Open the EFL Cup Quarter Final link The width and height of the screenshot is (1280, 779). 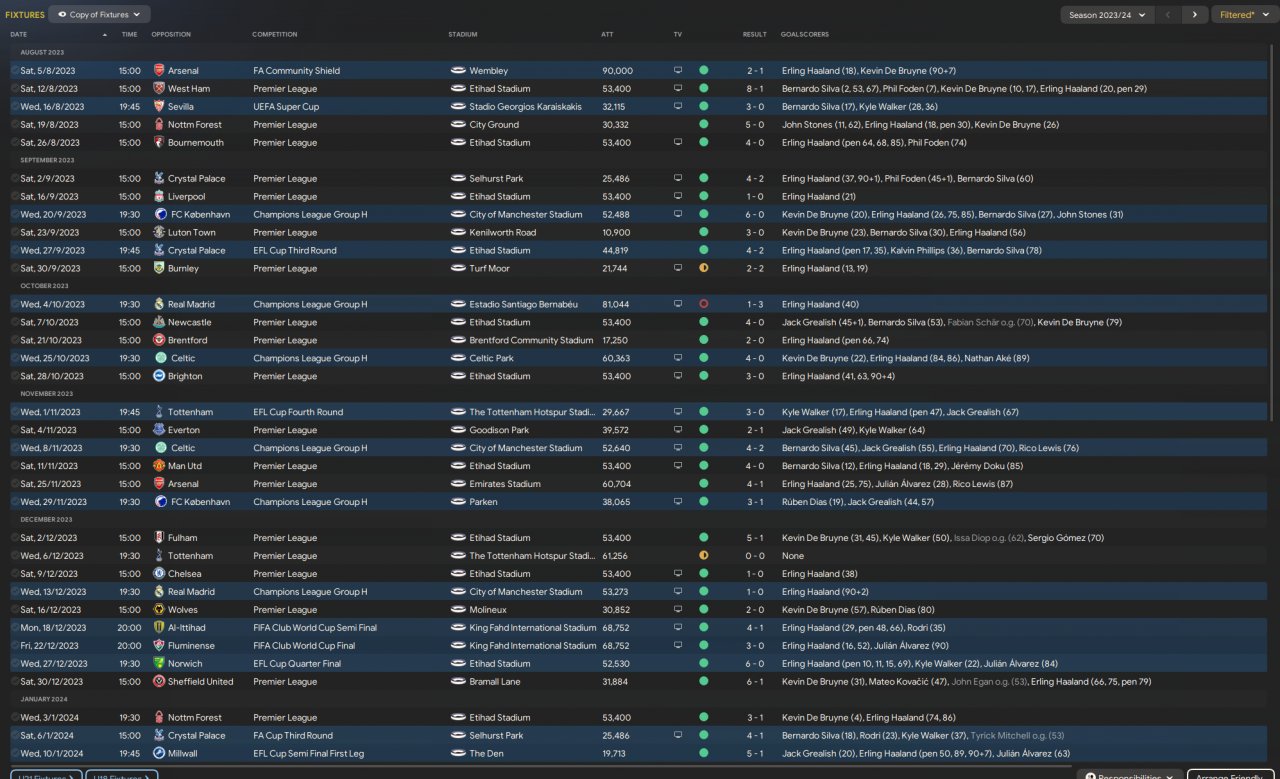(x=297, y=664)
